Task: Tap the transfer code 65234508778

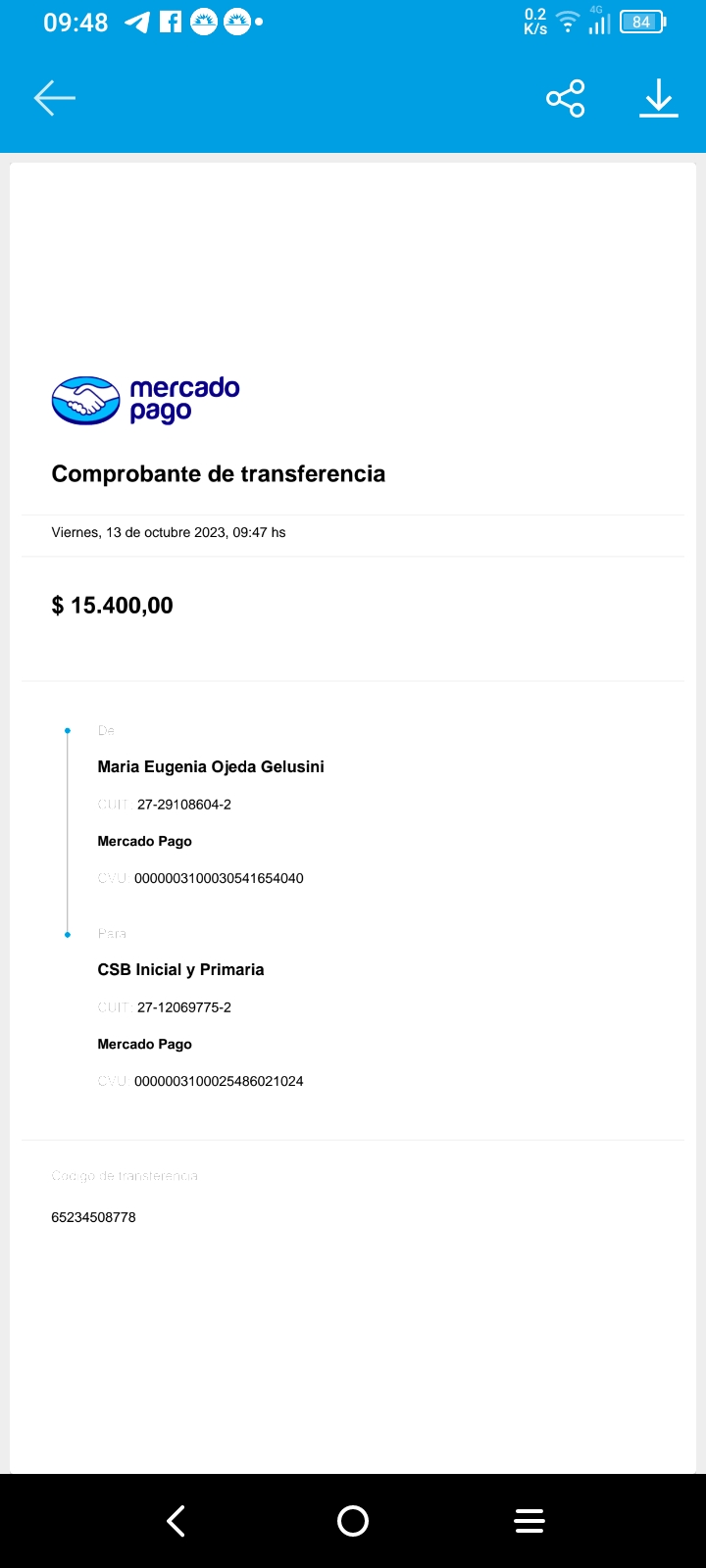Action: [x=94, y=1217]
